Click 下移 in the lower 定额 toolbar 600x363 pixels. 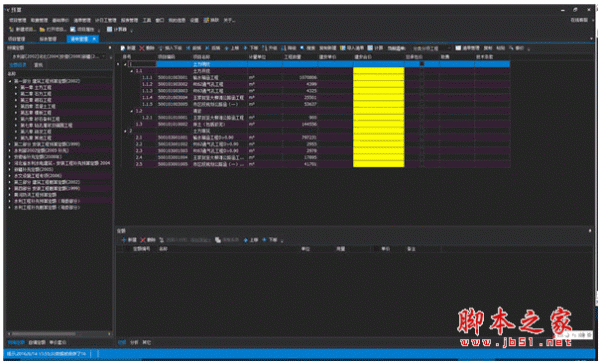(270, 240)
